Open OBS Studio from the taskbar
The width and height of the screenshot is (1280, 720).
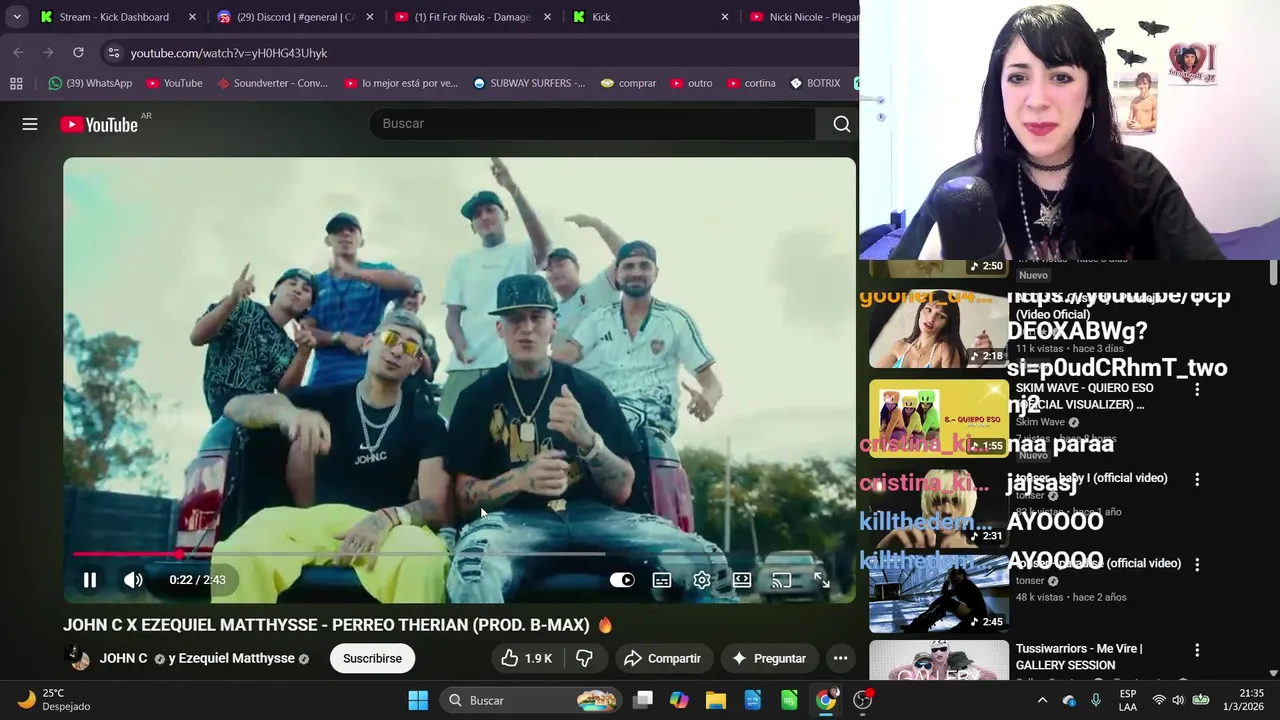pyautogui.click(x=863, y=700)
